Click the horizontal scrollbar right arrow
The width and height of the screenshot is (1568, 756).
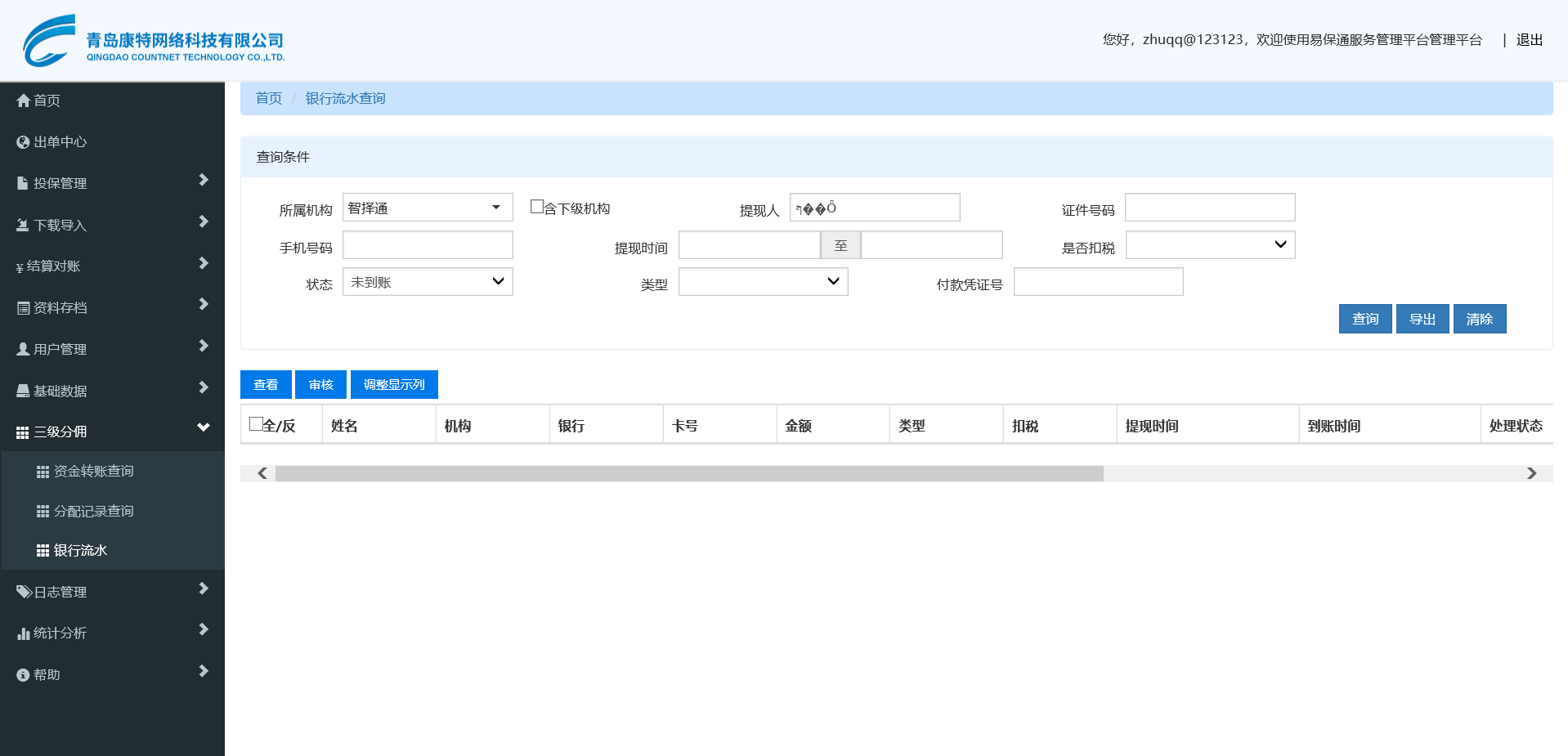pyautogui.click(x=1531, y=473)
